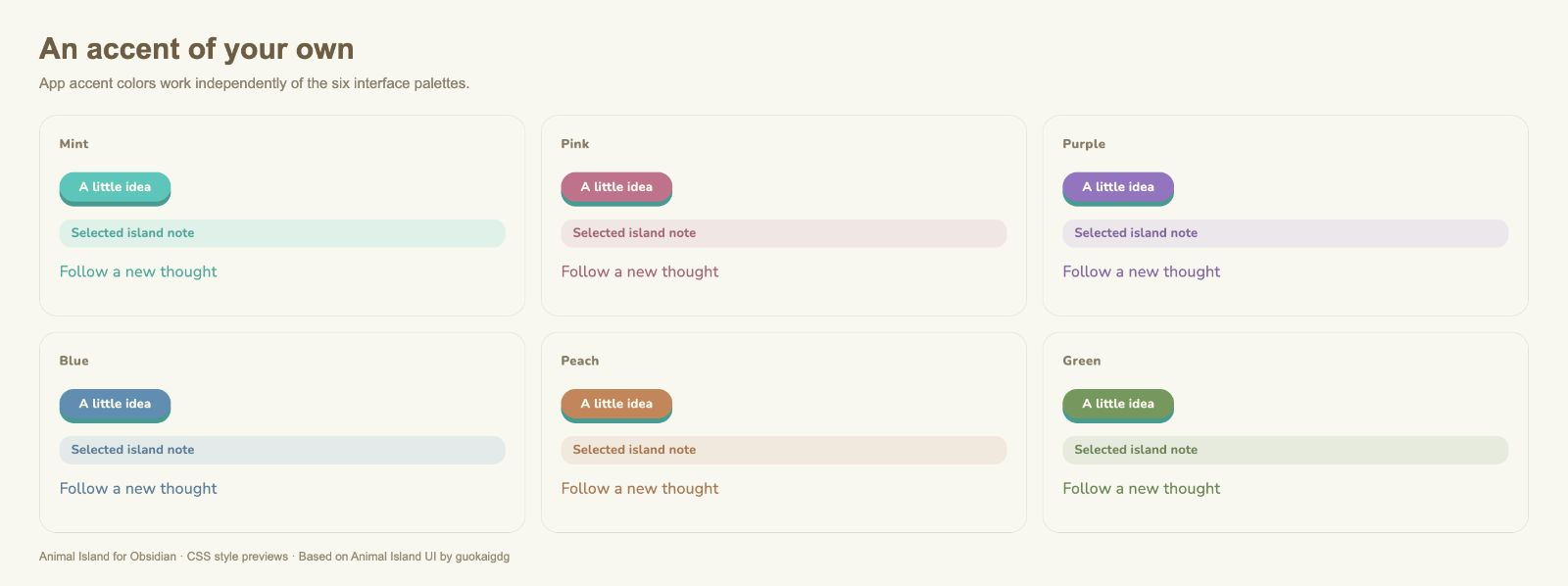Open the pink "Follow a new thought" link
The height and width of the screenshot is (586, 1568).
tap(640, 271)
